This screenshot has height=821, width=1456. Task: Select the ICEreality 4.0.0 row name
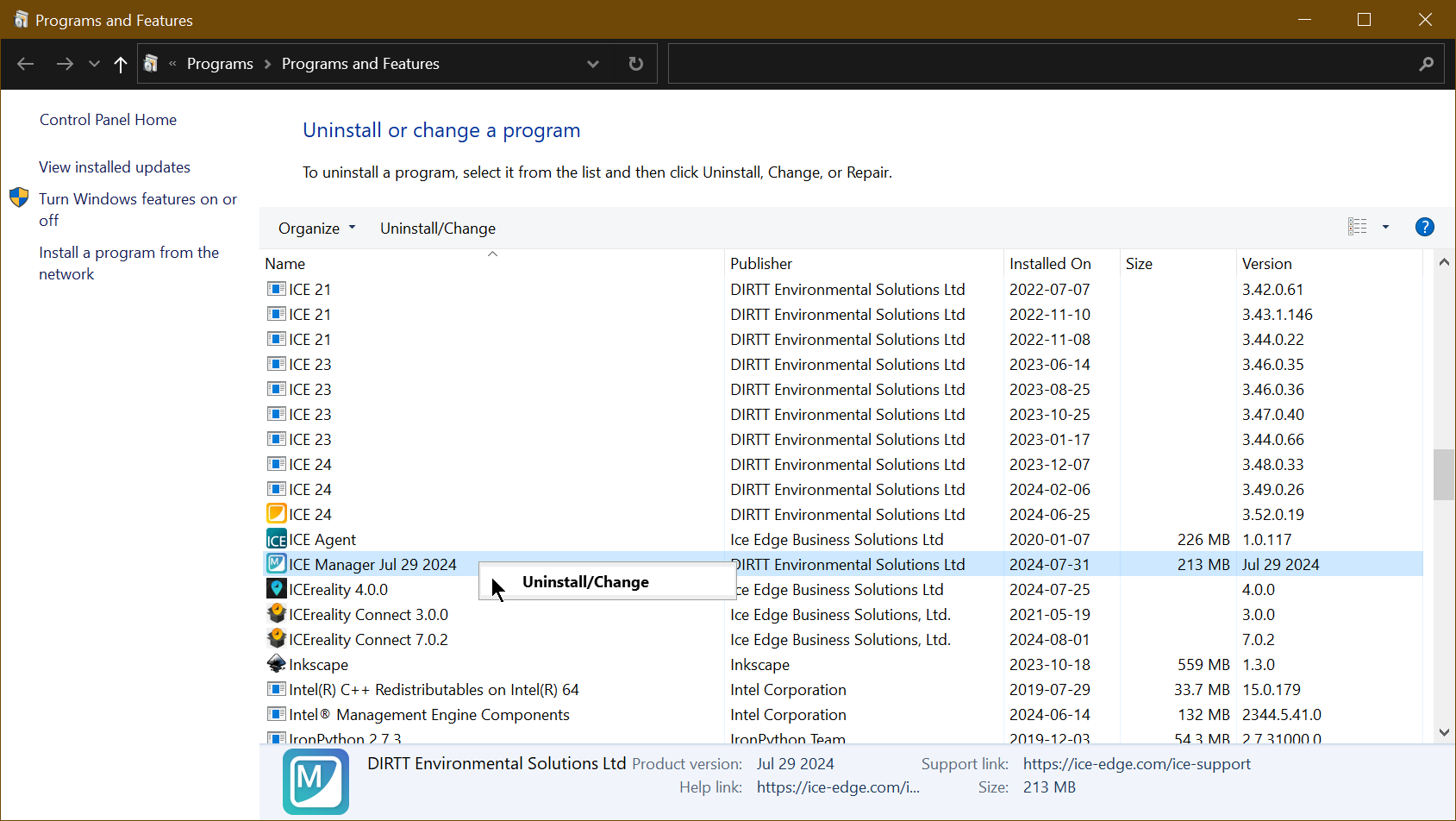(338, 590)
